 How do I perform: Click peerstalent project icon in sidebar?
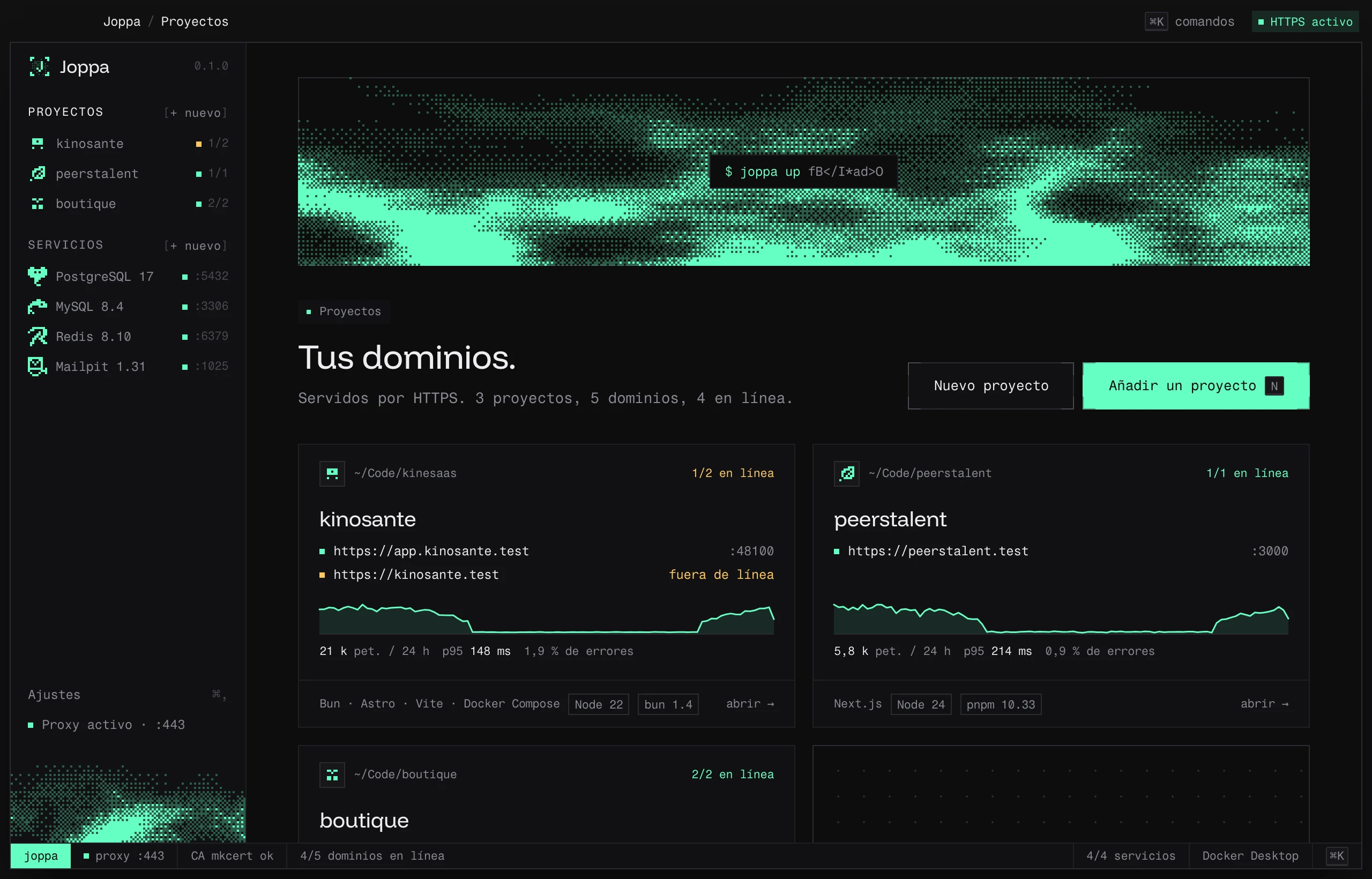[x=38, y=174]
